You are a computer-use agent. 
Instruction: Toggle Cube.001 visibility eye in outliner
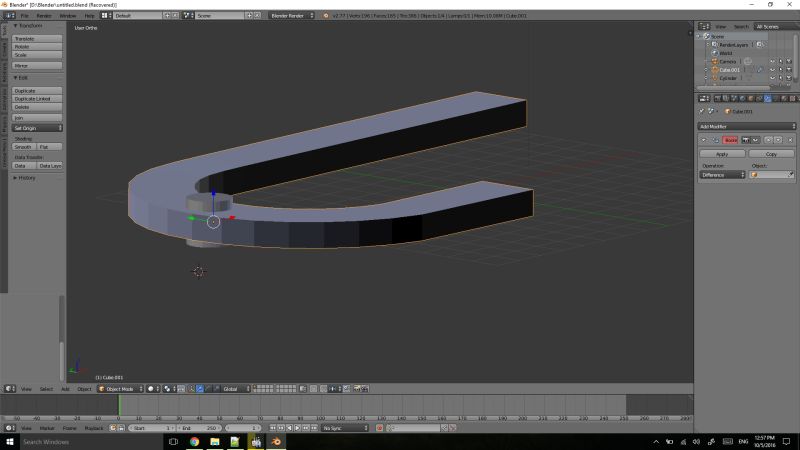point(772,70)
